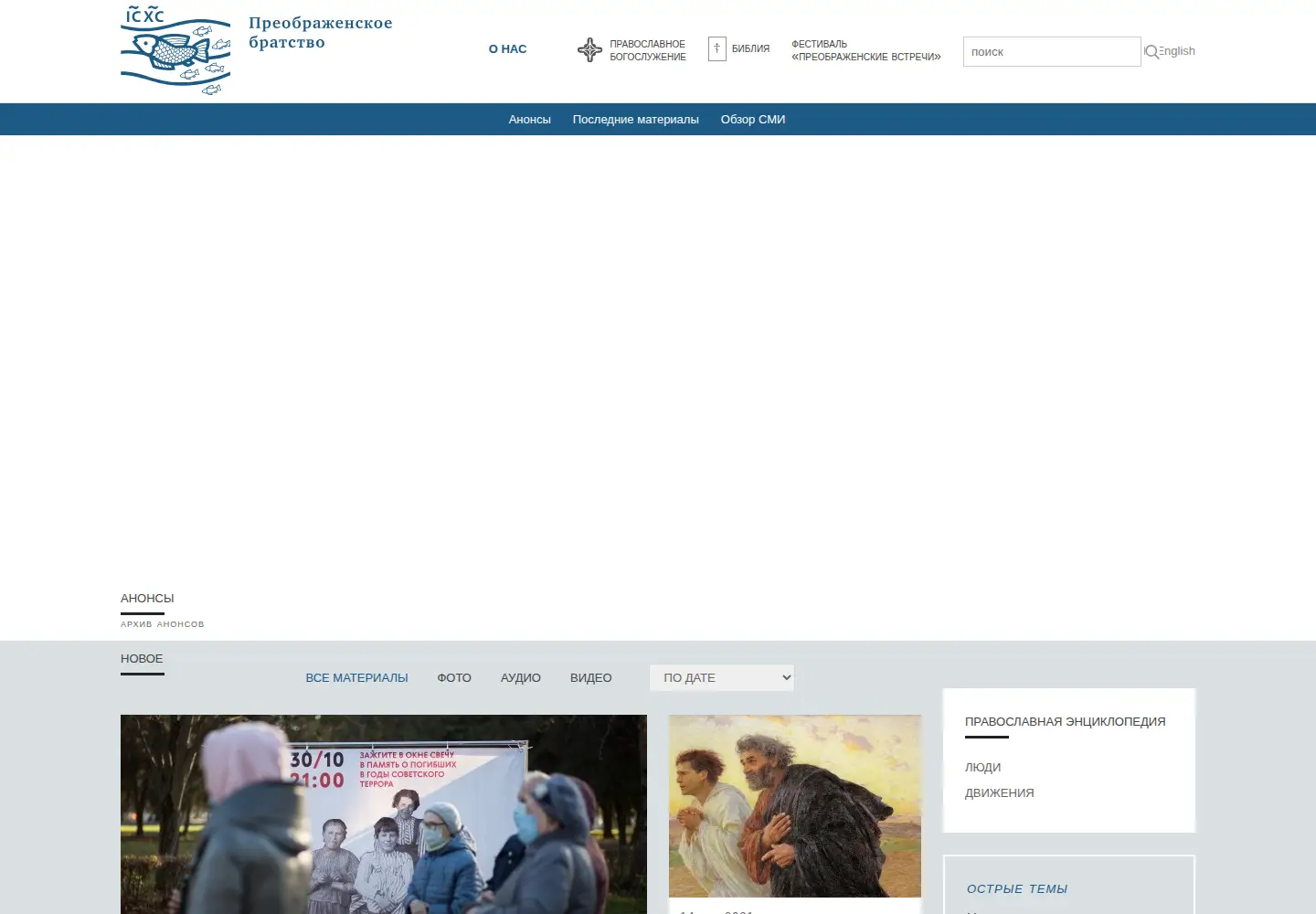Open ЛЮДИ in the encyclopedia panel

coord(983,768)
